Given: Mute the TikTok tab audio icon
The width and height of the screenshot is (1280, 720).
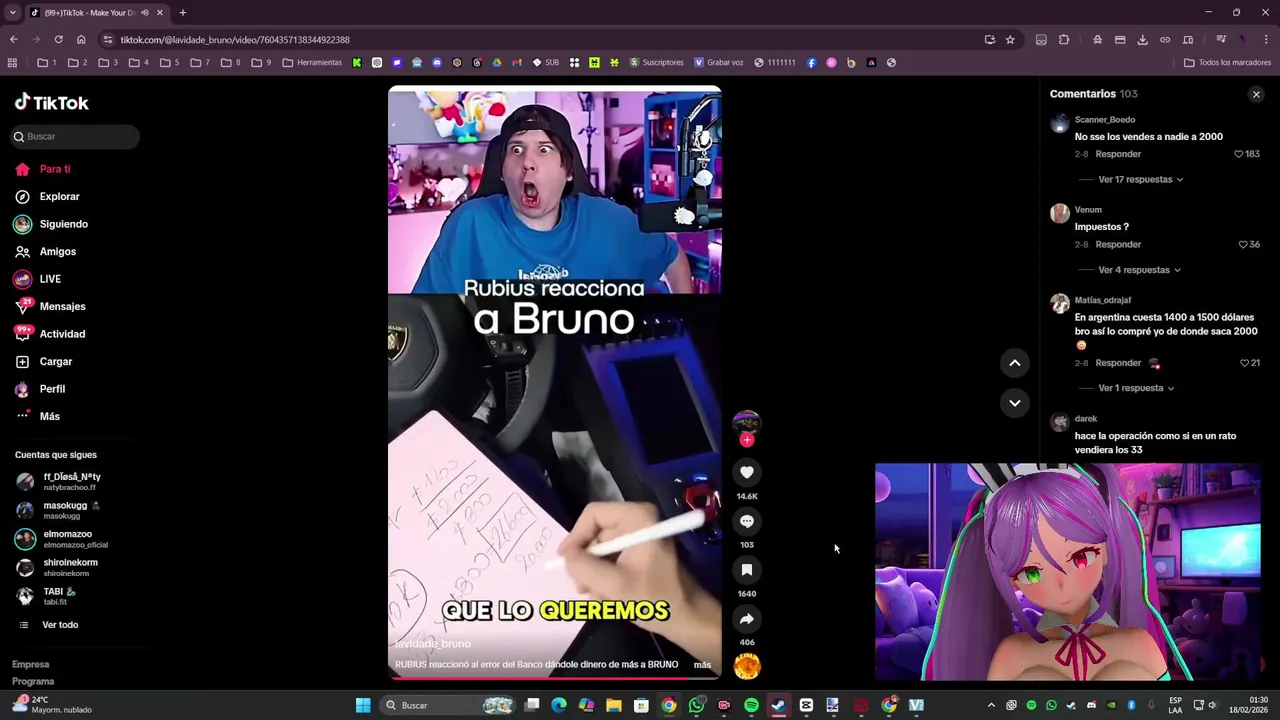Looking at the screenshot, I should point(145,13).
